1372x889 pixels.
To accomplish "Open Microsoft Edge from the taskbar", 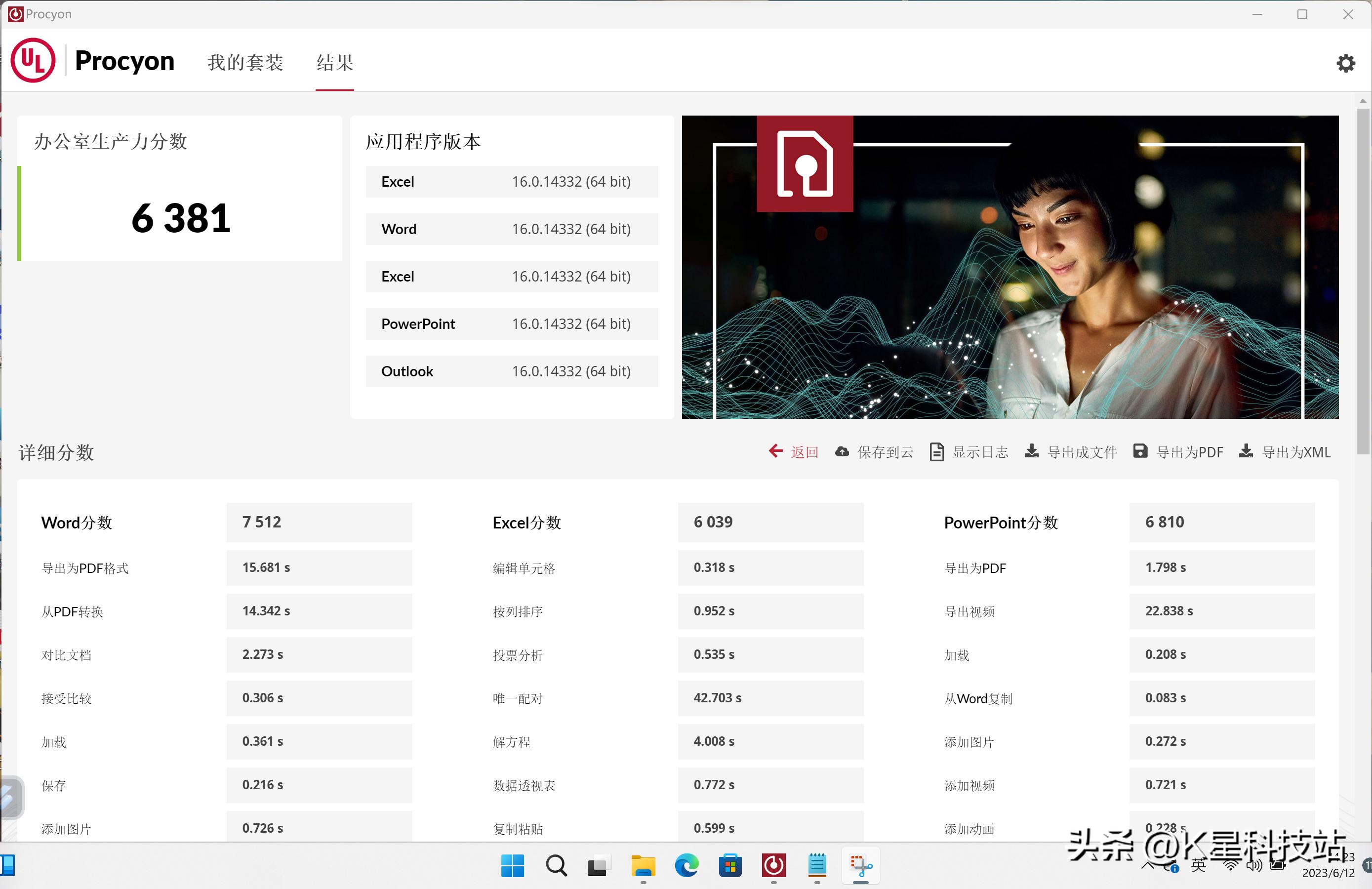I will 686,866.
